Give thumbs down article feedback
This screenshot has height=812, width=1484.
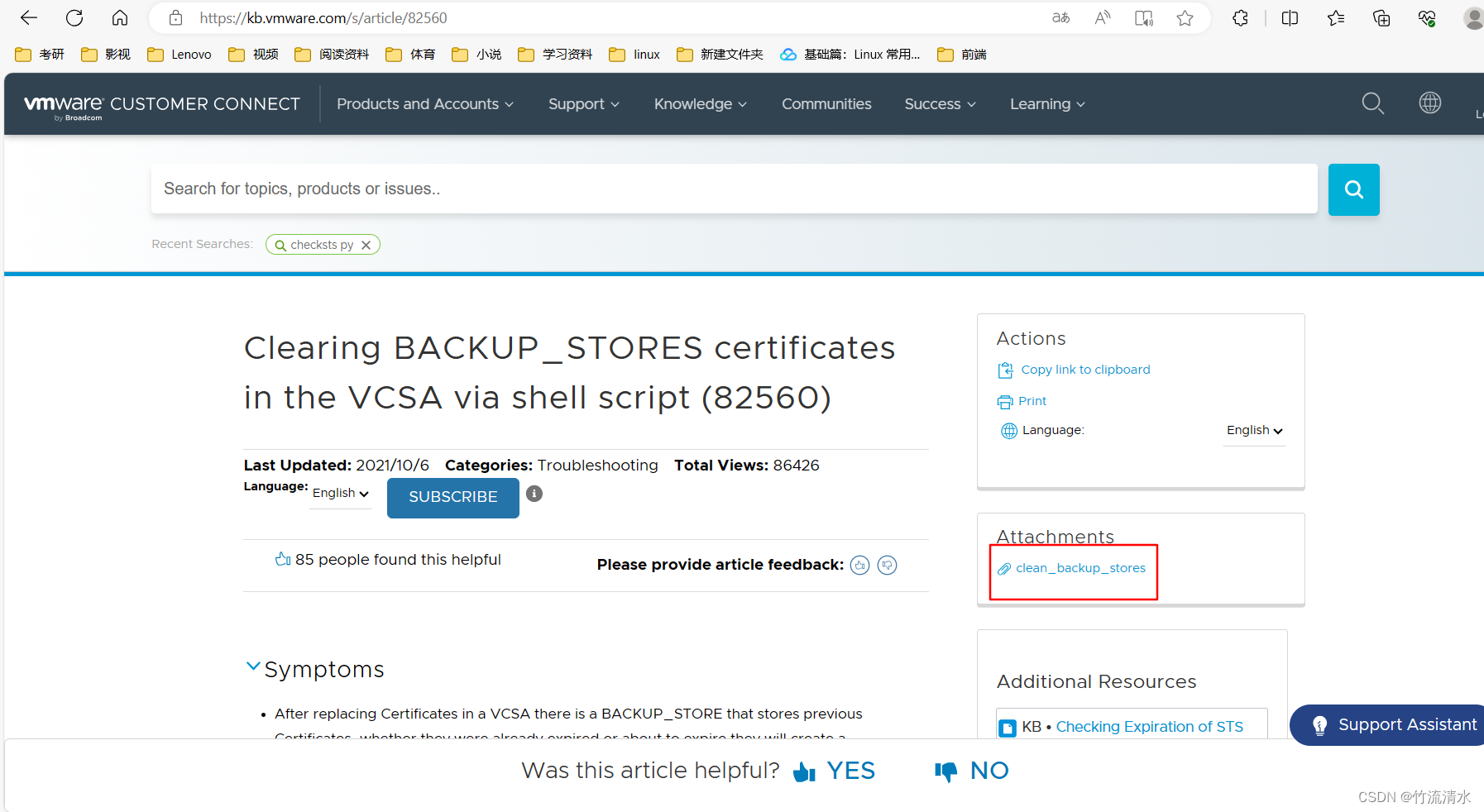click(887, 566)
